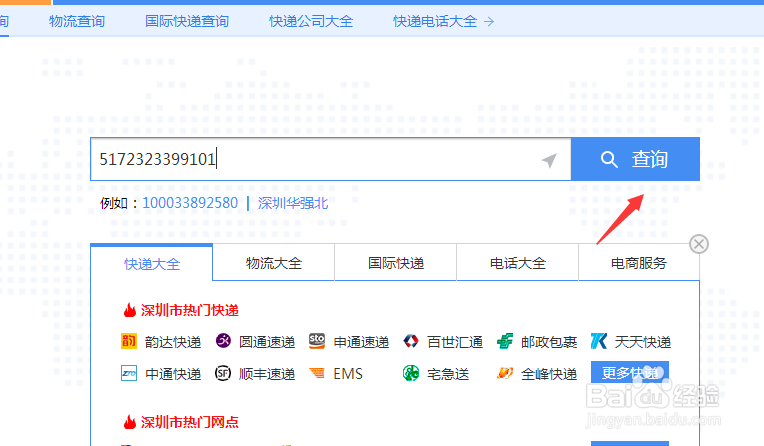
Task: Click the location arrow icon in search box
Action: click(x=549, y=160)
